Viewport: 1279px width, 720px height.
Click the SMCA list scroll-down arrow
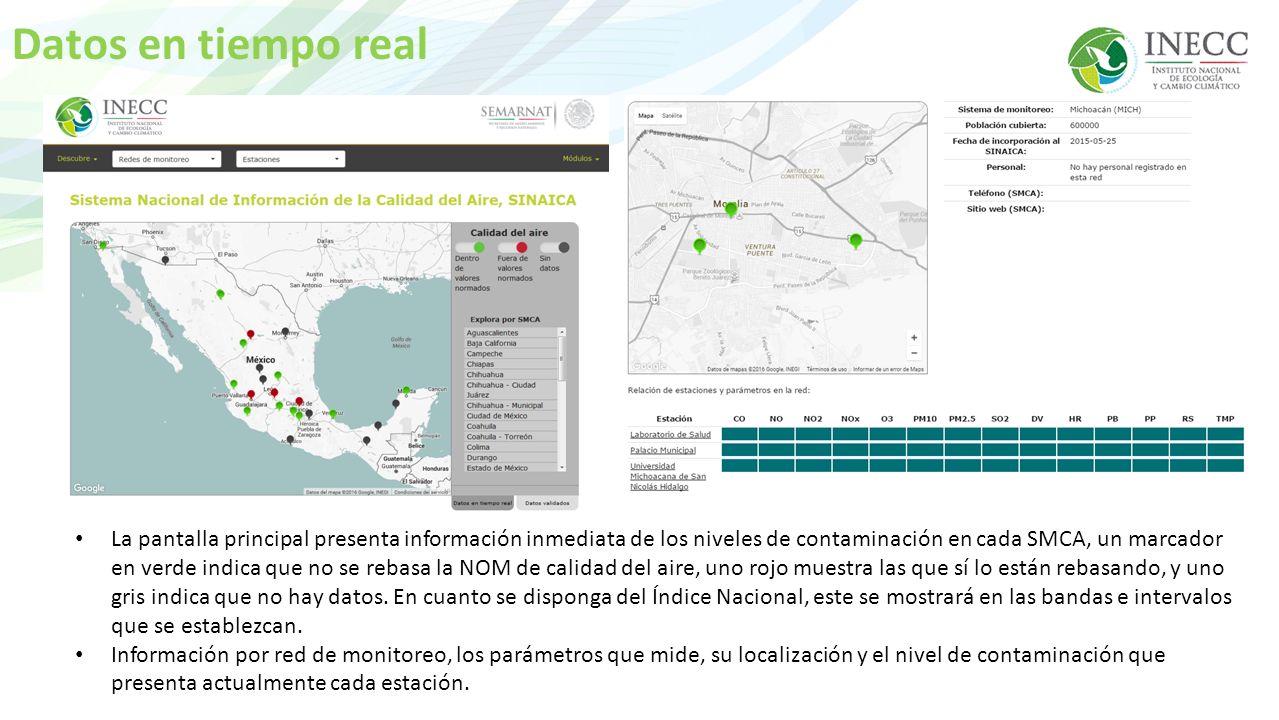click(562, 467)
